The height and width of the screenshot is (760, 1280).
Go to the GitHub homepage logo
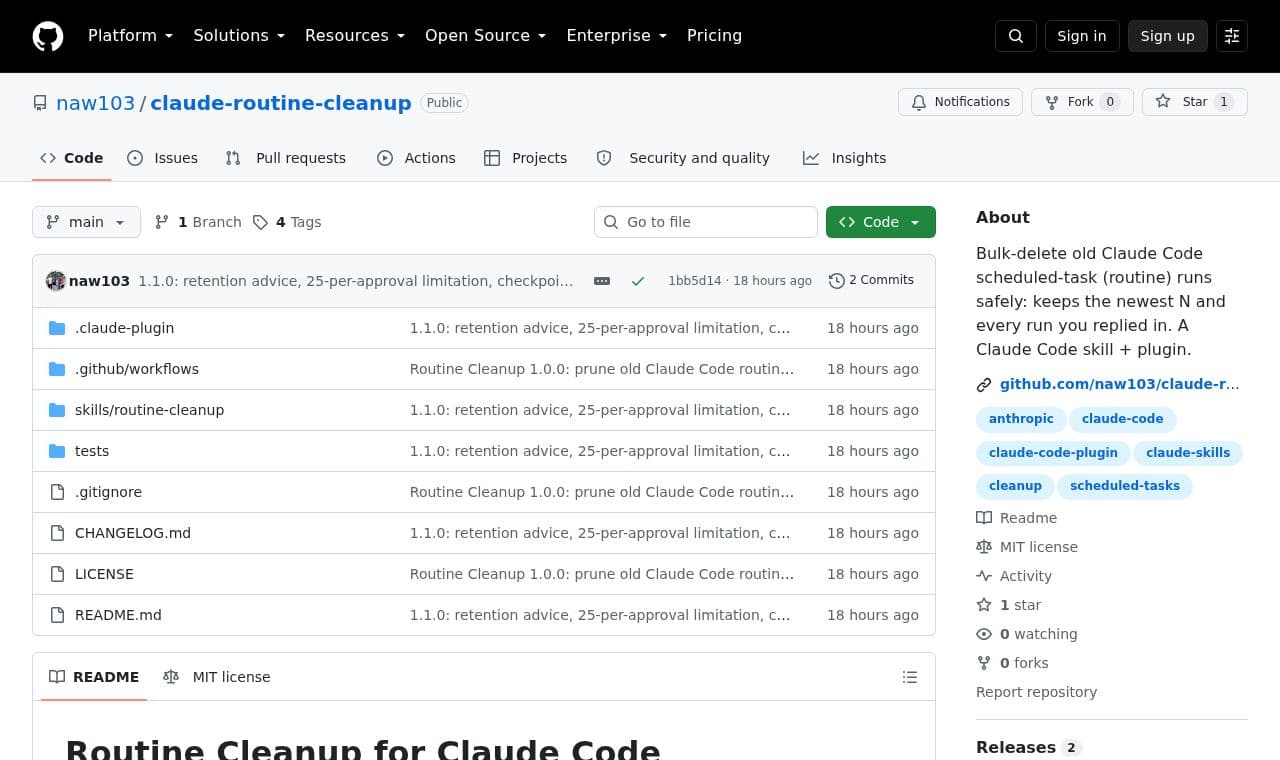click(x=48, y=36)
